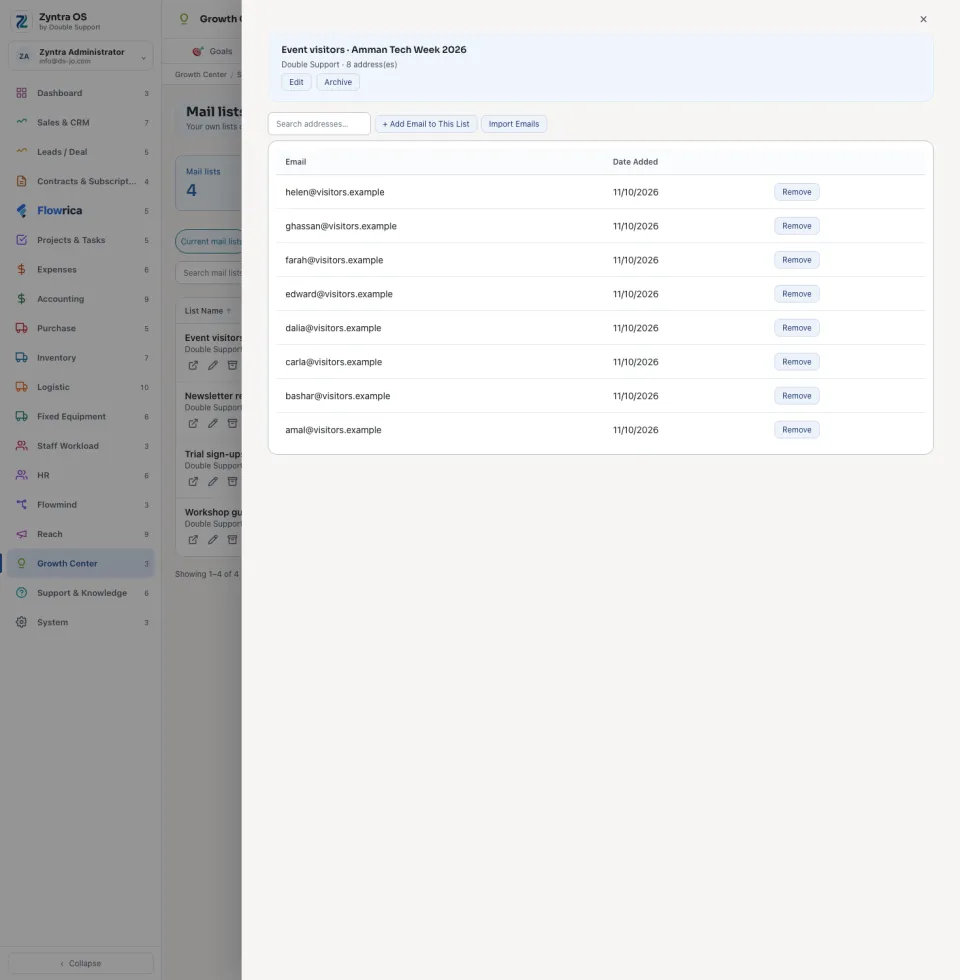Click the Zyntra OS logo
This screenshot has height=980, width=960.
21,21
